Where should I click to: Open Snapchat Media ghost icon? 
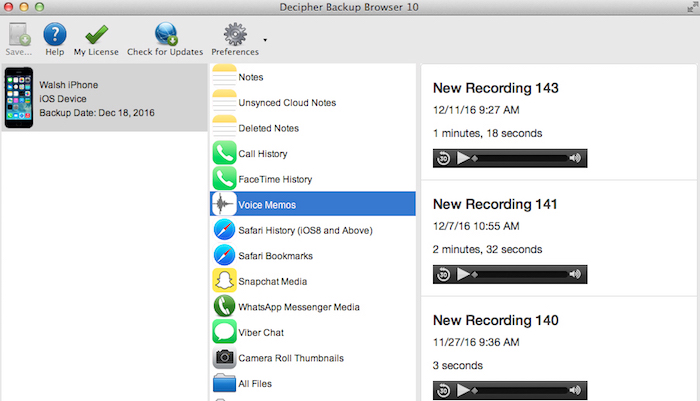pos(224,281)
